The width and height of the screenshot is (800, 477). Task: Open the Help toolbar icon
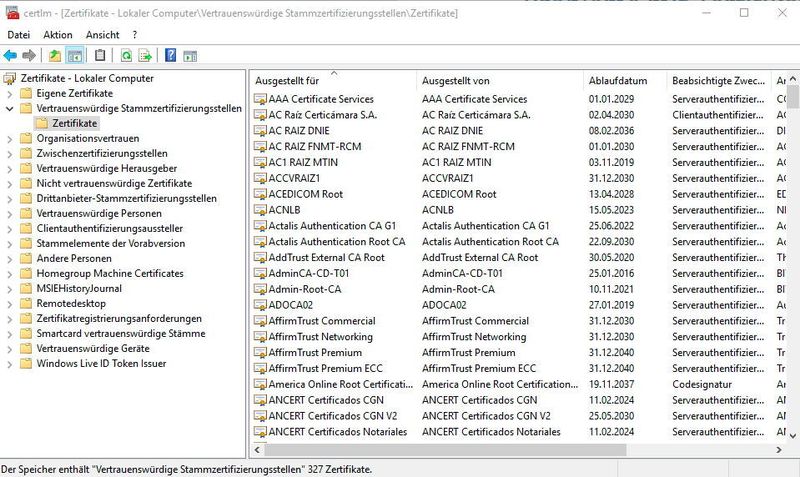pyautogui.click(x=170, y=56)
